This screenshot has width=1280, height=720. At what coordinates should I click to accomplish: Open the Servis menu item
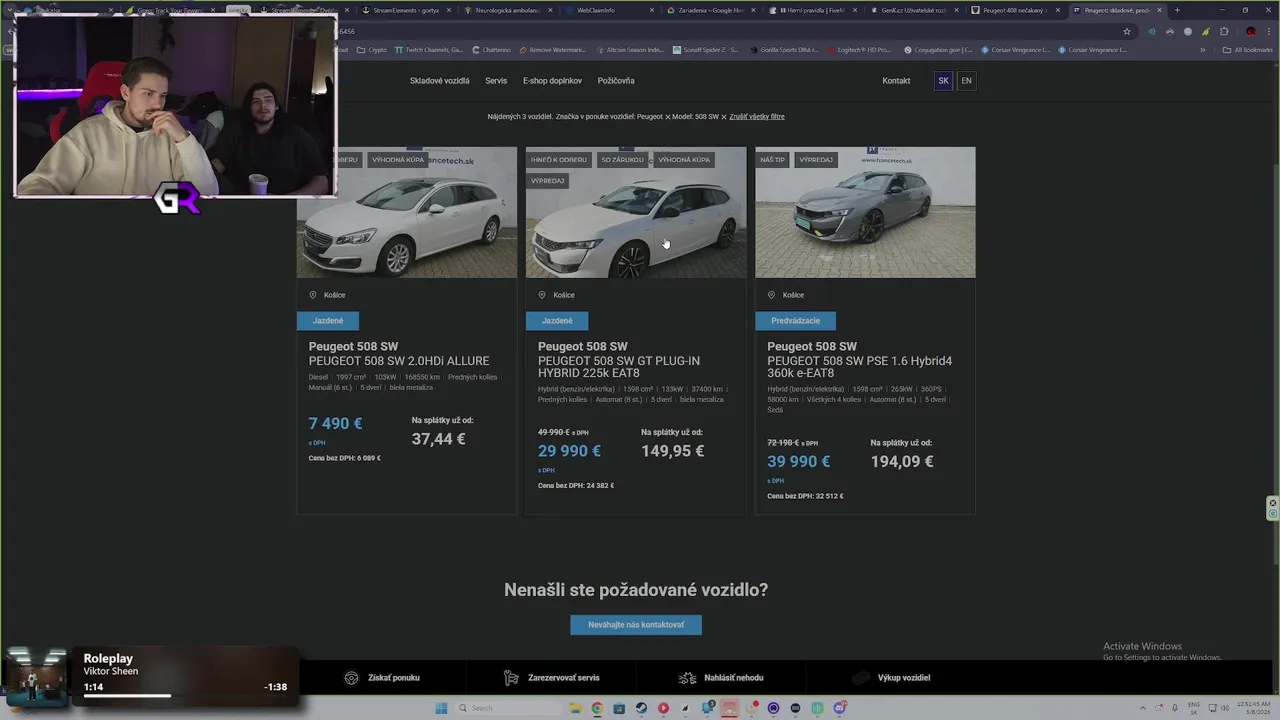[x=496, y=81]
